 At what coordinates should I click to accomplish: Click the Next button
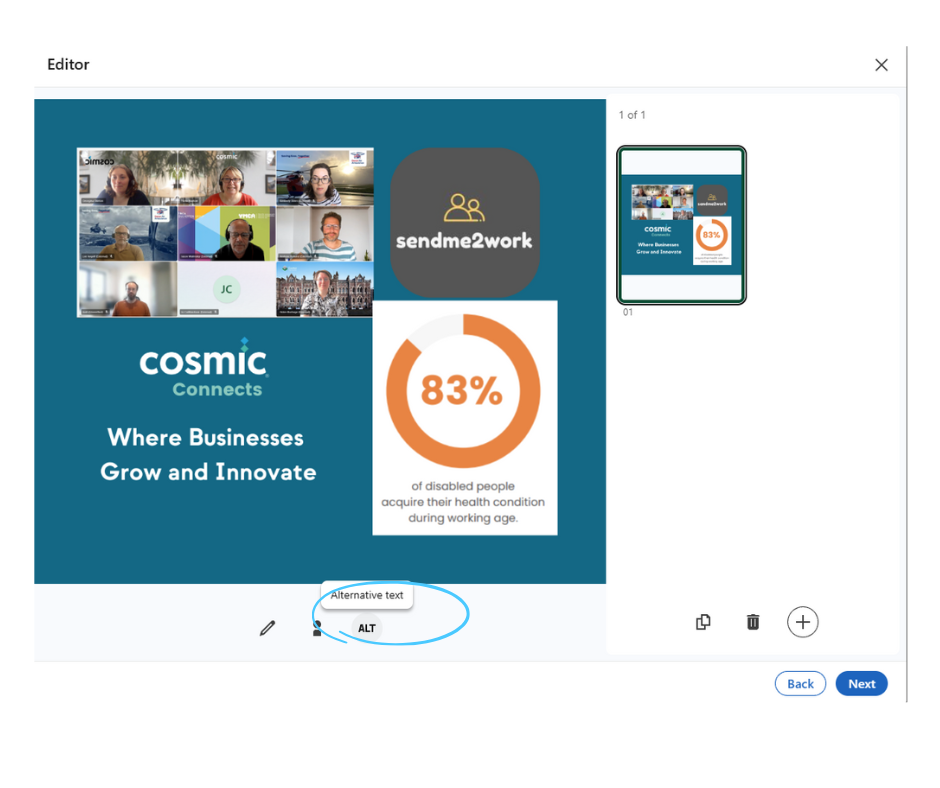click(x=861, y=684)
